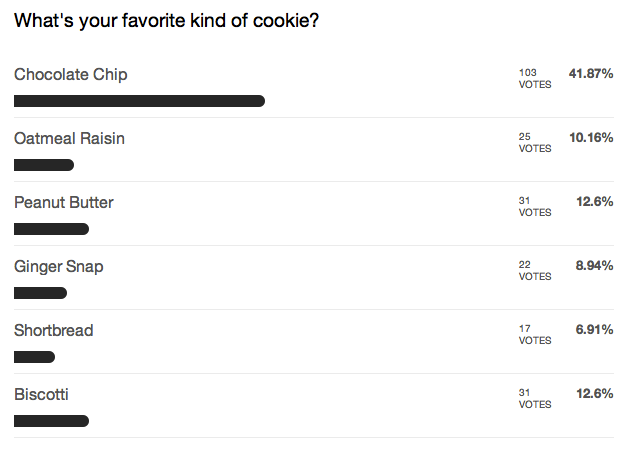633x457 pixels.
Task: Click the 25 votes count
Action: [x=534, y=142]
